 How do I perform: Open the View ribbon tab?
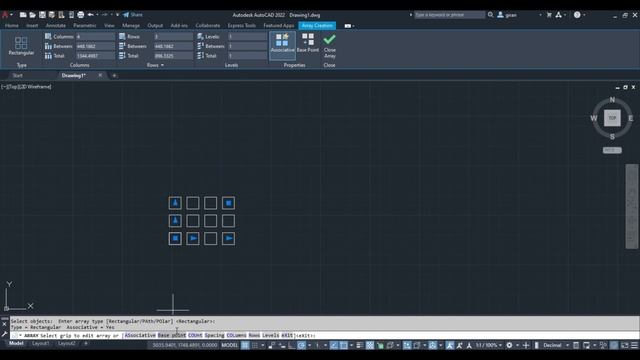point(109,25)
